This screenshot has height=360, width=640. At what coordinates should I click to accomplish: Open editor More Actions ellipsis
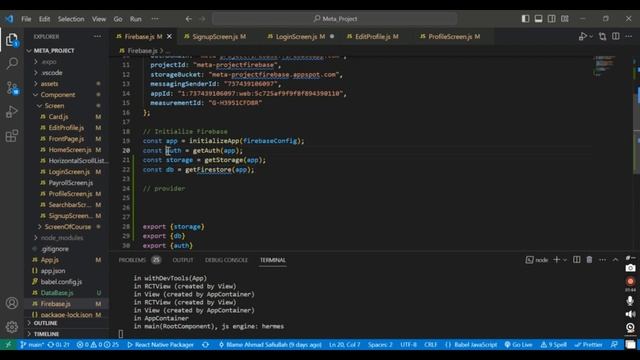(629, 37)
